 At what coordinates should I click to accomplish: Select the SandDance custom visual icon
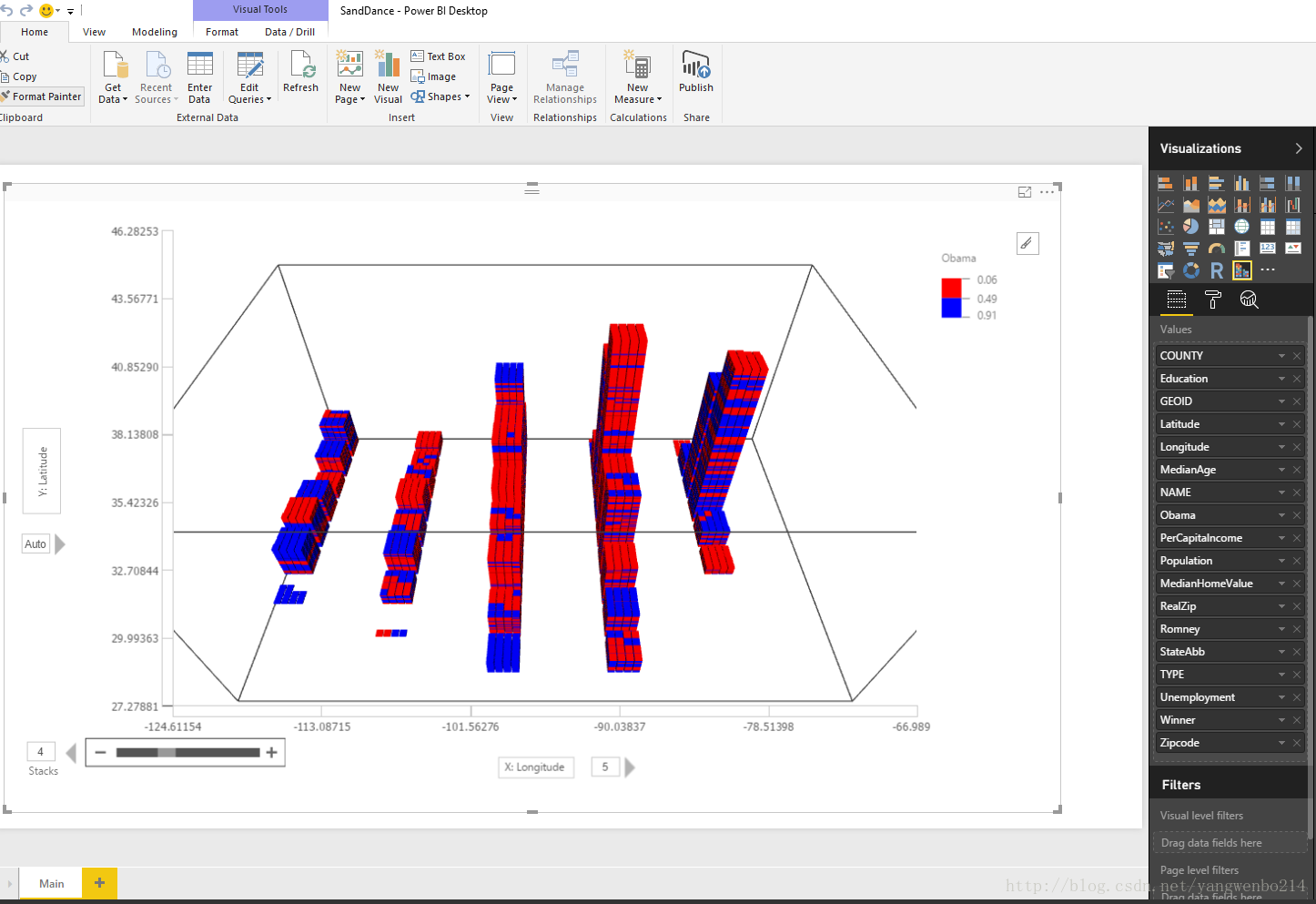click(1241, 270)
